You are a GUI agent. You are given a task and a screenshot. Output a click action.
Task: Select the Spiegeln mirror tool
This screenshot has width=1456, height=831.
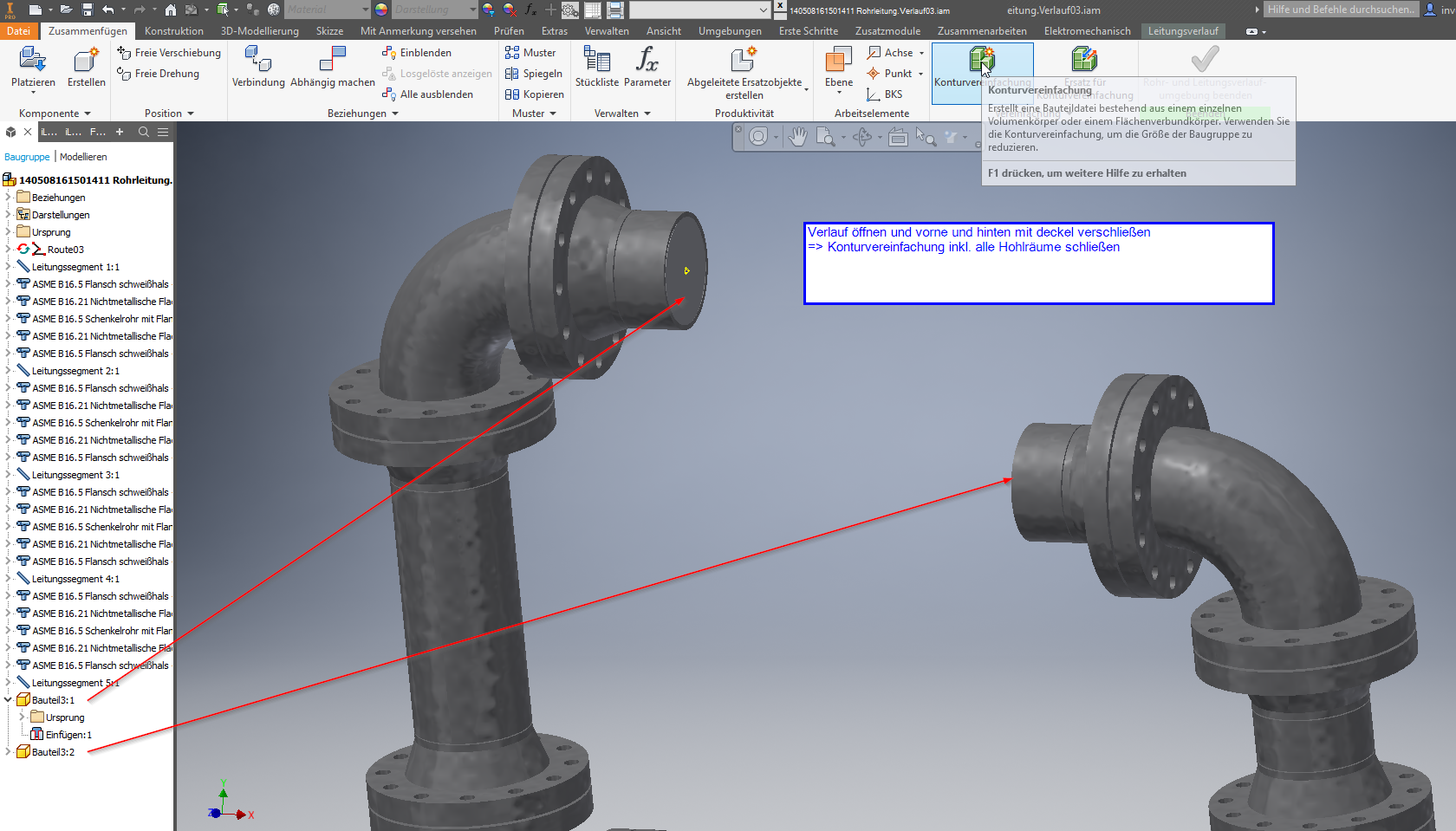click(534, 74)
